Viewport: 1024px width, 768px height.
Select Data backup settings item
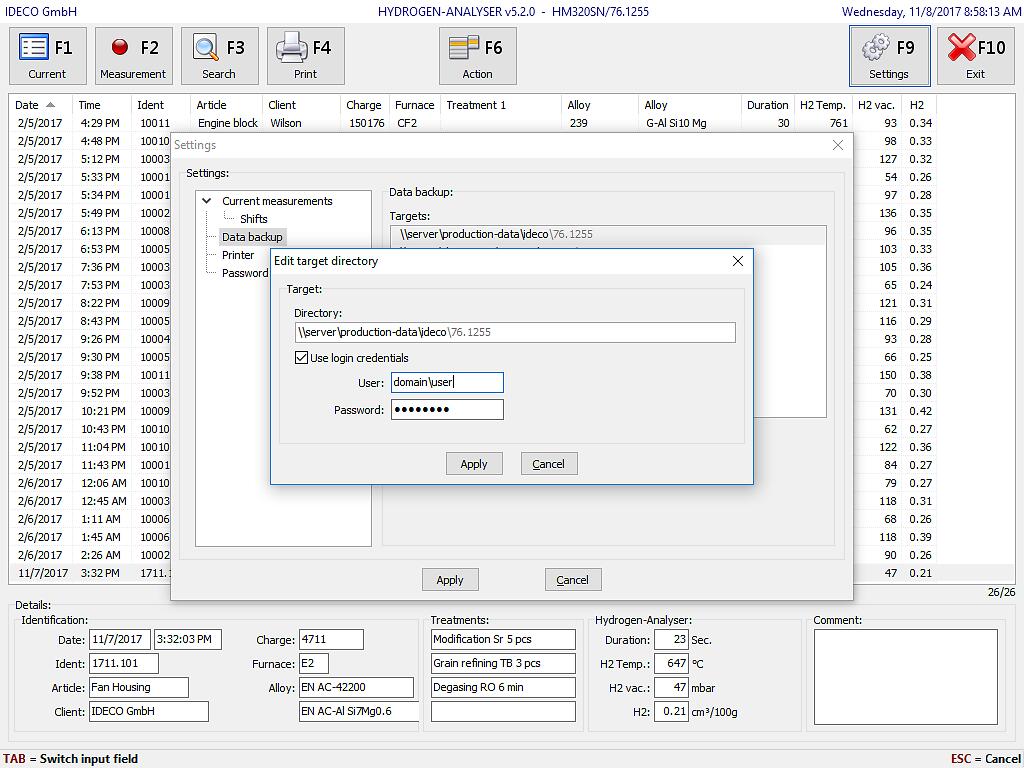click(x=252, y=237)
